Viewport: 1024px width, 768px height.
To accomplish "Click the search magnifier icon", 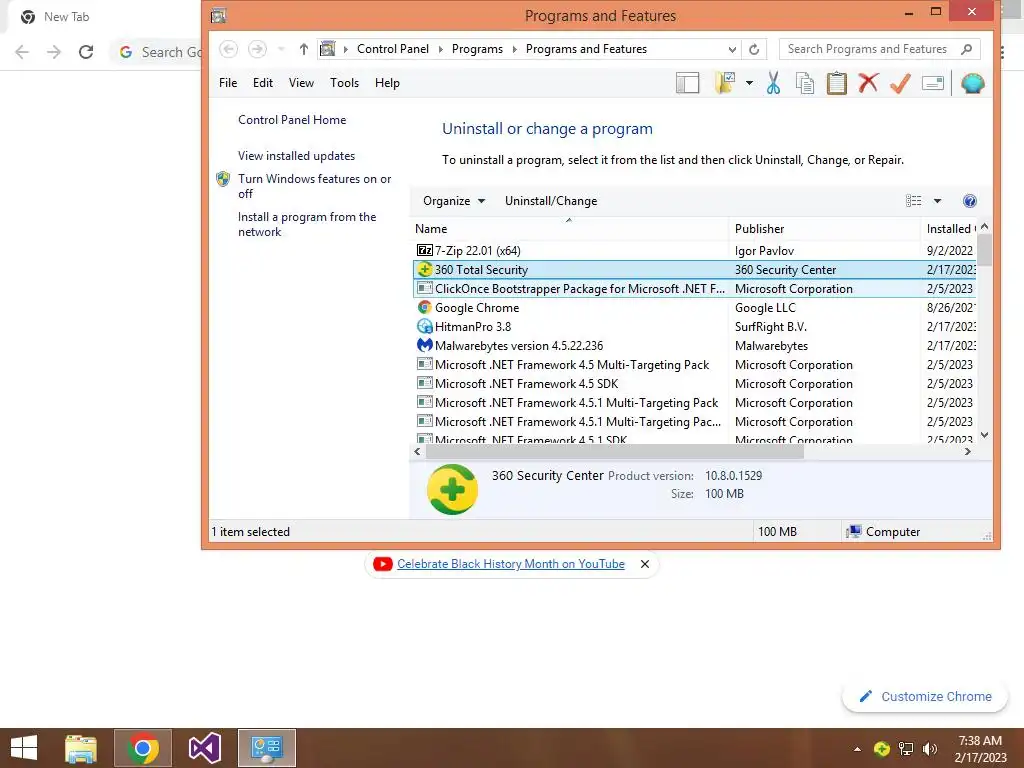I will 967,49.
